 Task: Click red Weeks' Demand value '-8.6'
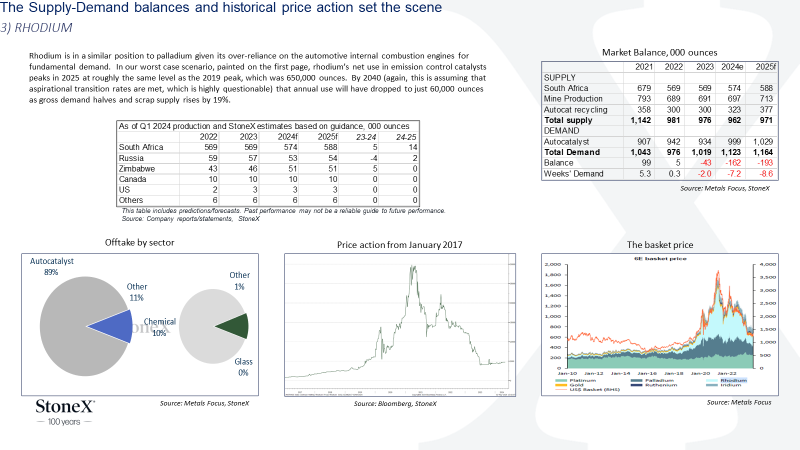pyautogui.click(x=766, y=173)
